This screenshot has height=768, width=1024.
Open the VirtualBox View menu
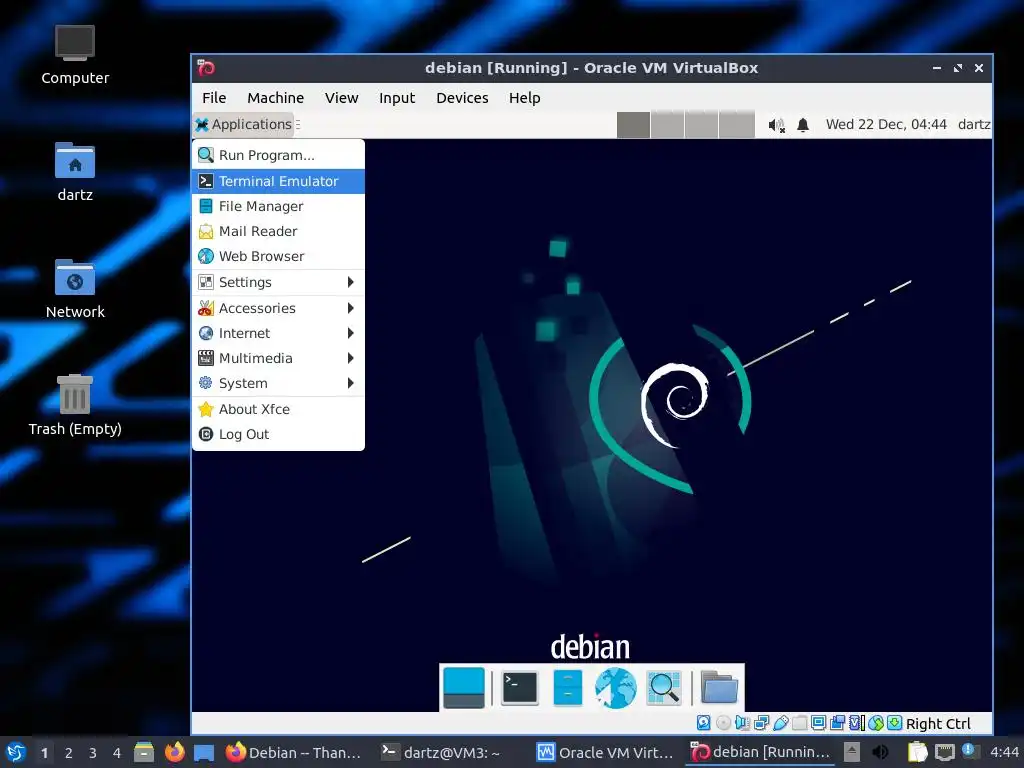(x=342, y=98)
